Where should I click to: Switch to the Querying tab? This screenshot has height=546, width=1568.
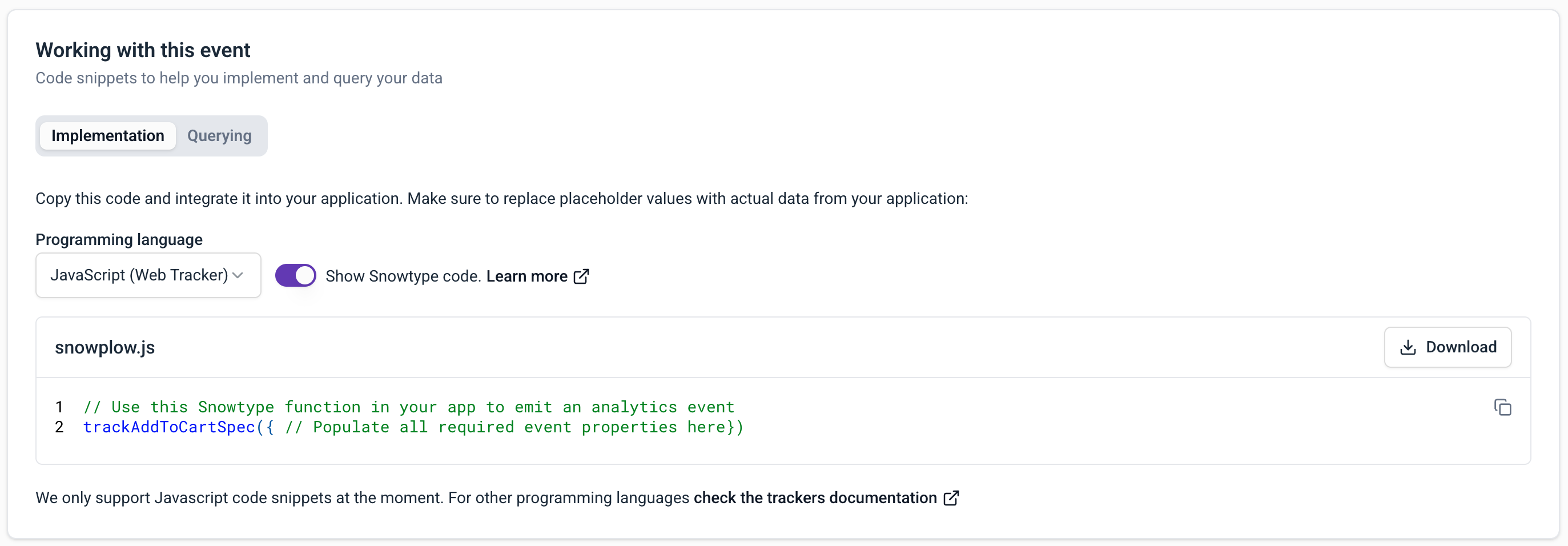tap(219, 136)
